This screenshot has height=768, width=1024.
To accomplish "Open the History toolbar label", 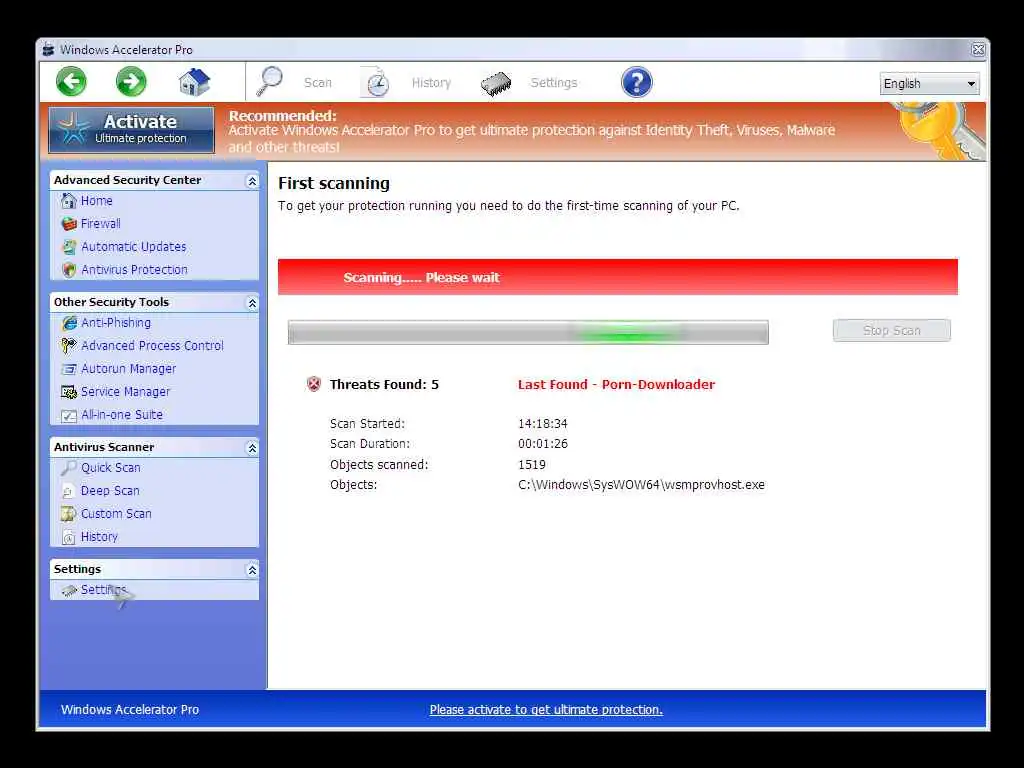I will tap(431, 83).
